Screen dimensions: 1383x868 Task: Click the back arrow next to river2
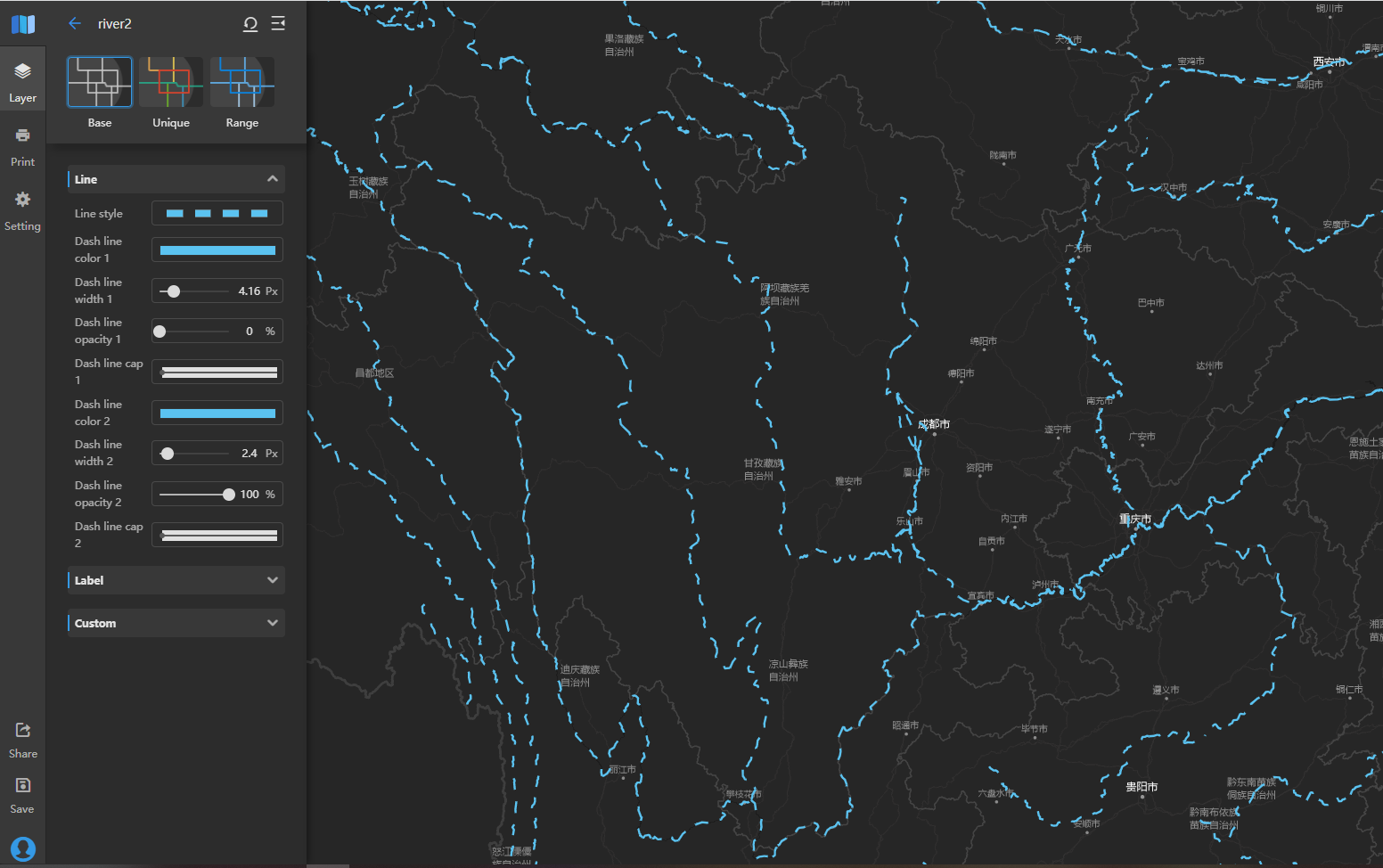75,24
